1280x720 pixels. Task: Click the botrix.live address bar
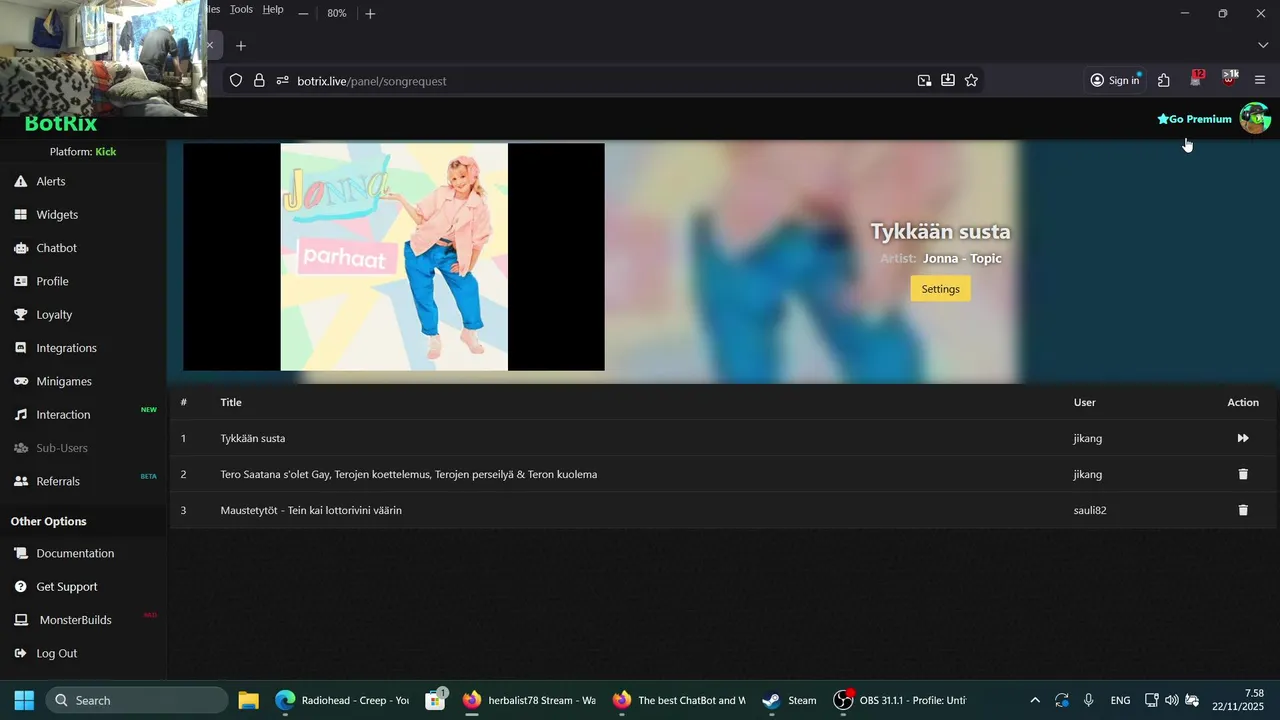pyautogui.click(x=600, y=81)
